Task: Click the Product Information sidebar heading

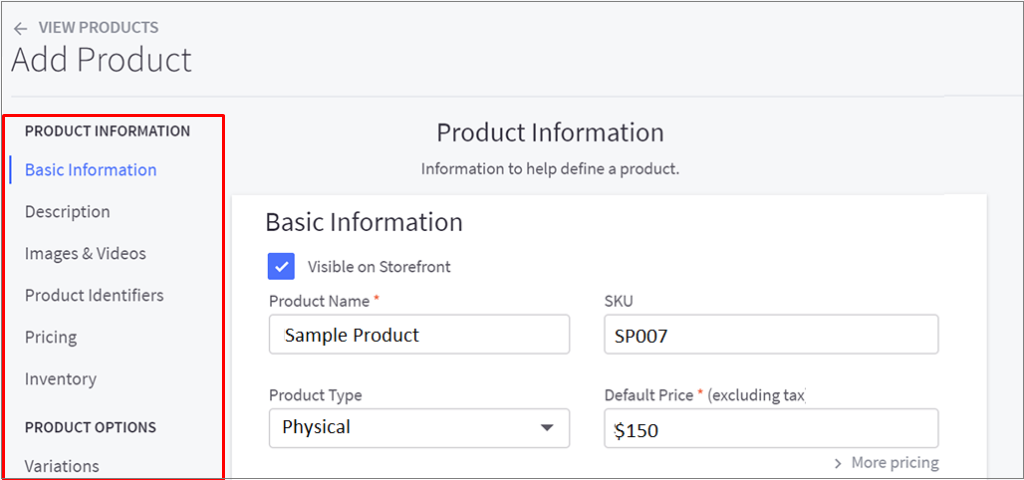Action: coord(107,131)
